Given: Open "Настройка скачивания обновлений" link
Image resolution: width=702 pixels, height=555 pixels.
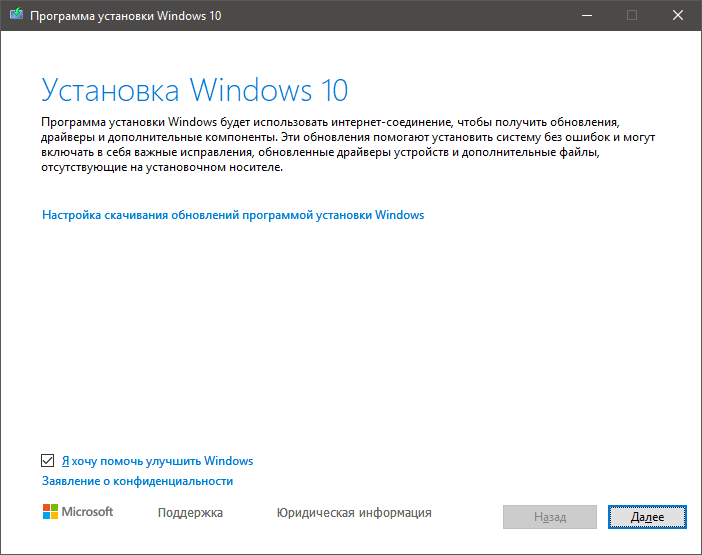Looking at the screenshot, I should point(233,215).
